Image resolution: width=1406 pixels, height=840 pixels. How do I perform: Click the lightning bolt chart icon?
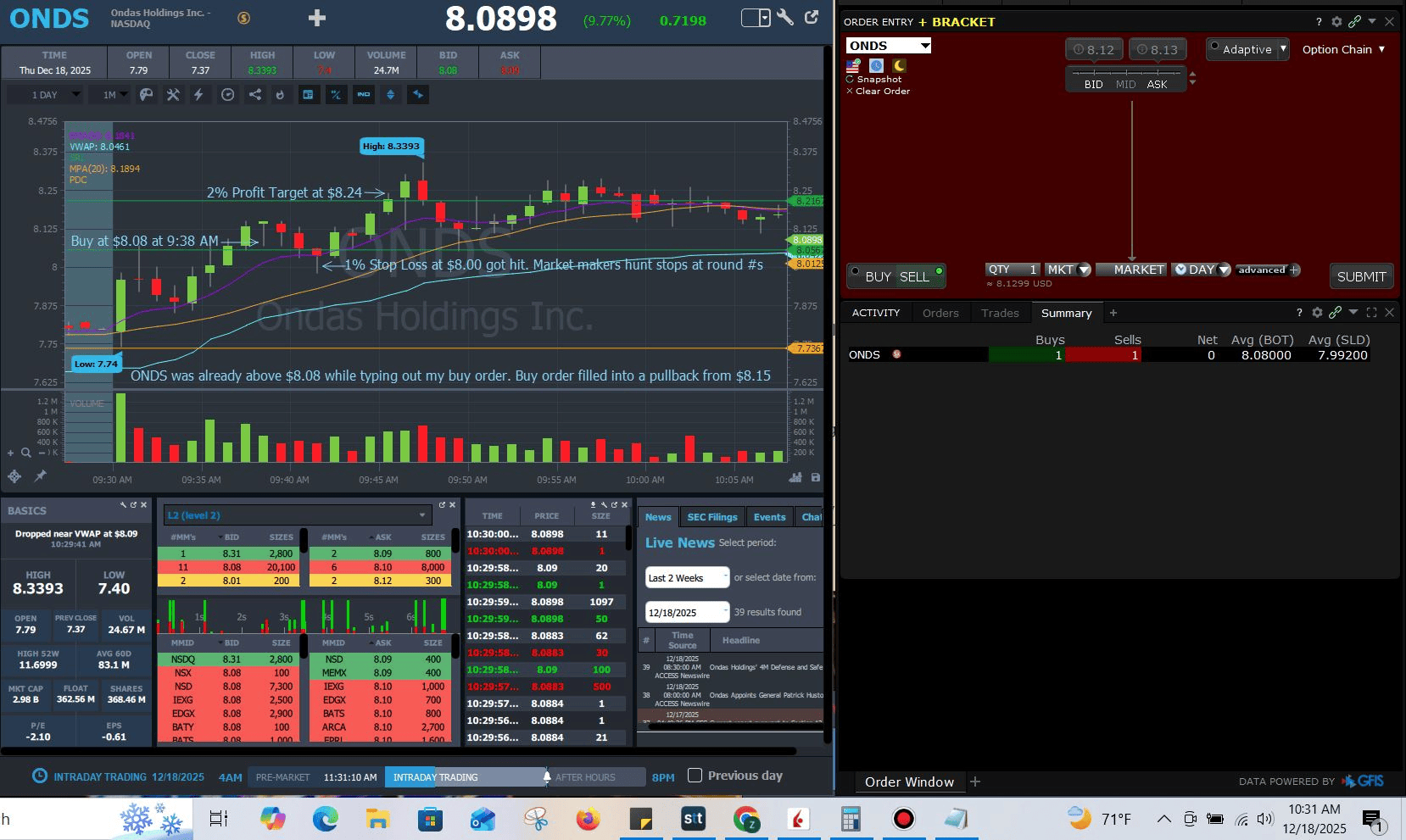point(198,95)
